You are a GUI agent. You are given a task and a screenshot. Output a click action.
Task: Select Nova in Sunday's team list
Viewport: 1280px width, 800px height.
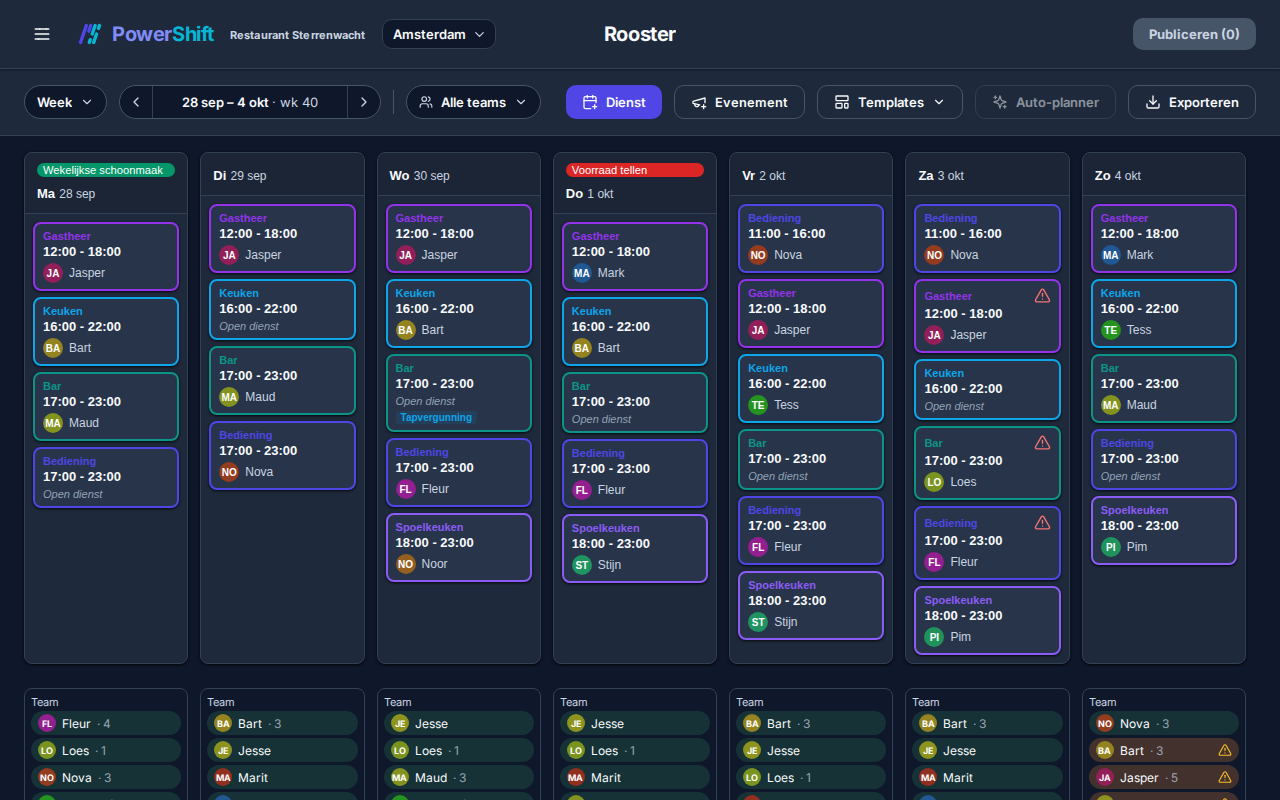pos(1164,723)
